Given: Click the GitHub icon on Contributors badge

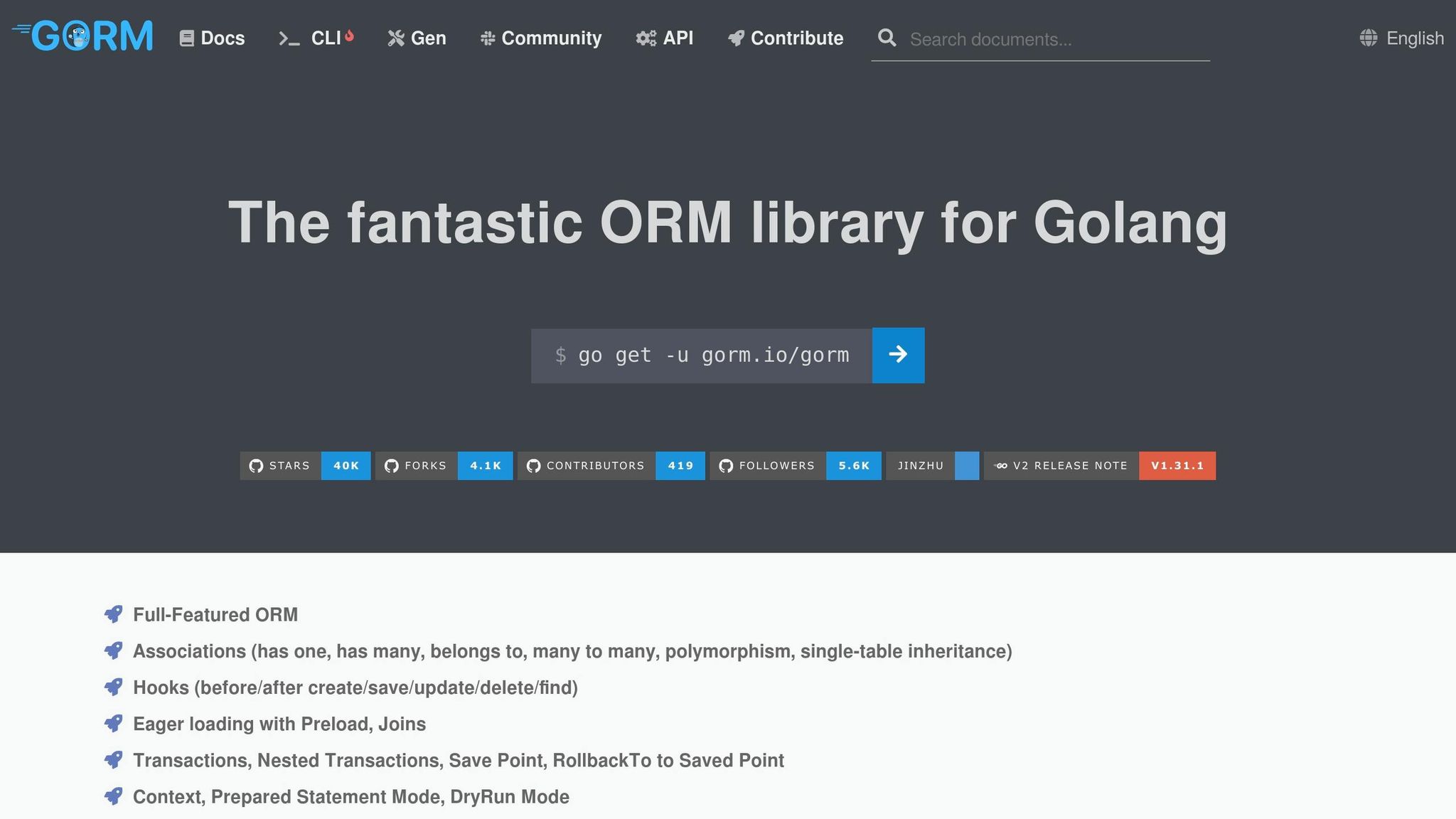Looking at the screenshot, I should [x=533, y=466].
